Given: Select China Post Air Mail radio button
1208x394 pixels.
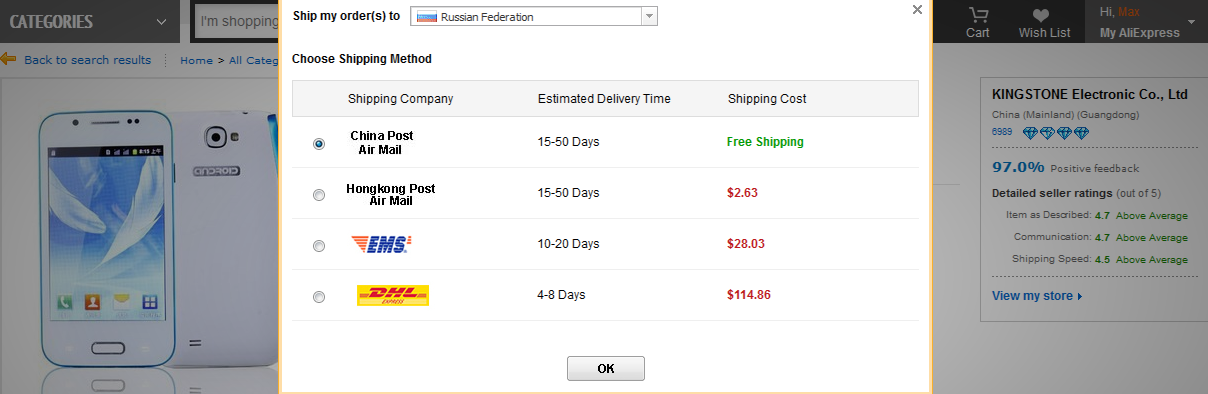Looking at the screenshot, I should (x=319, y=144).
